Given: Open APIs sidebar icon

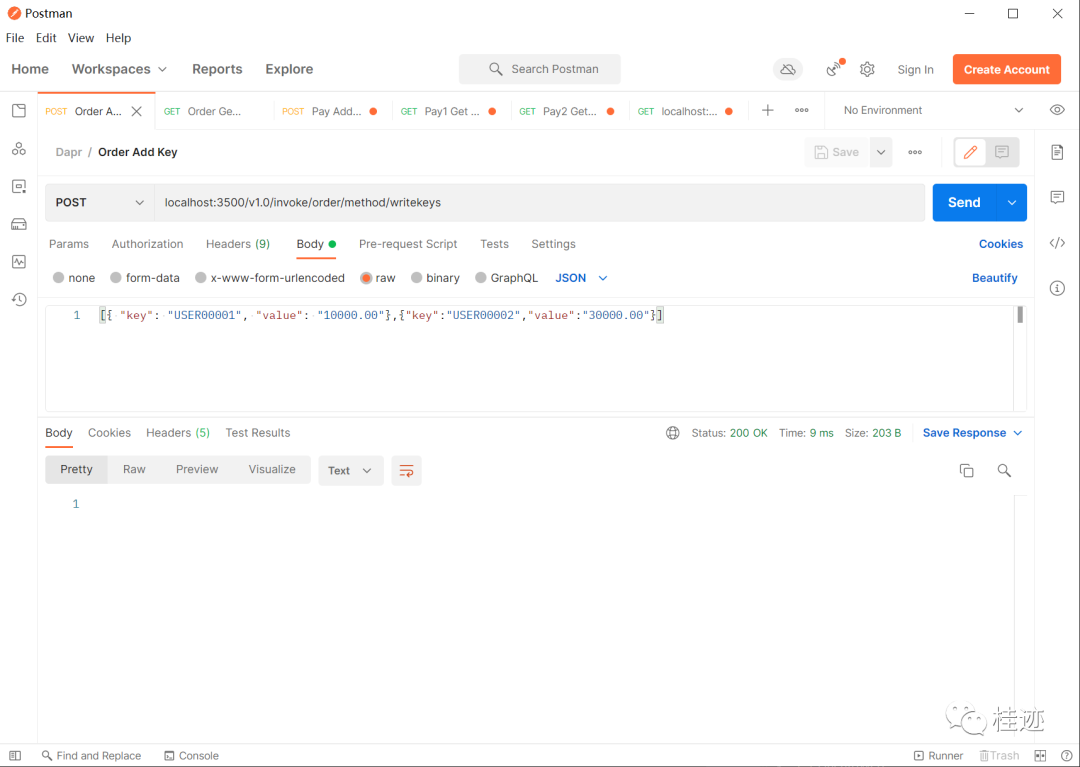Looking at the screenshot, I should tap(19, 149).
